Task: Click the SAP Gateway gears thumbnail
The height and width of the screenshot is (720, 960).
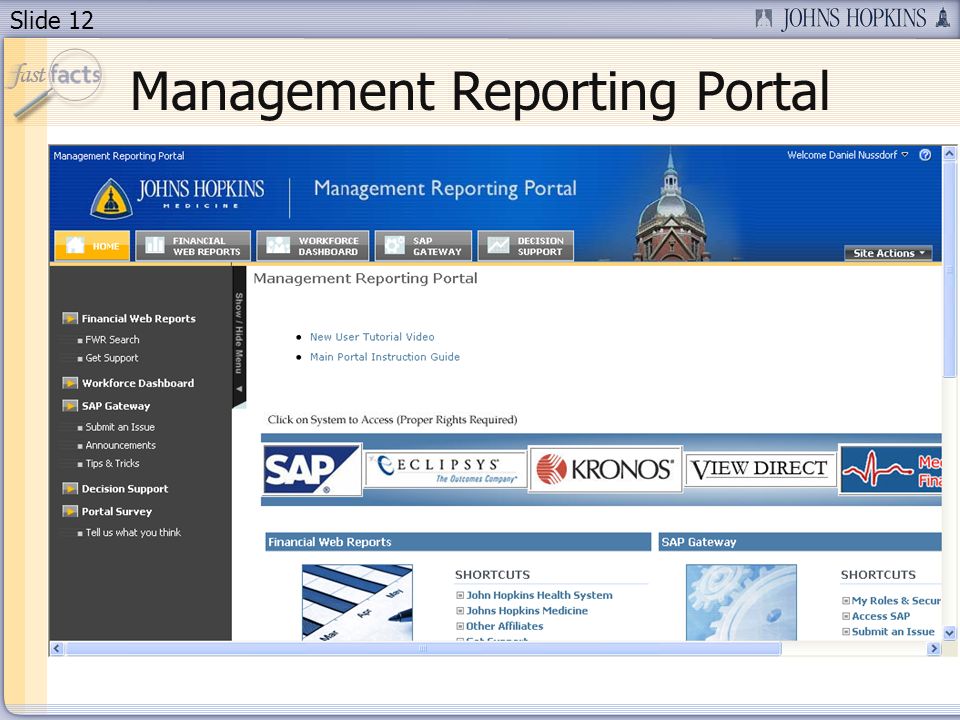Action: [x=741, y=602]
